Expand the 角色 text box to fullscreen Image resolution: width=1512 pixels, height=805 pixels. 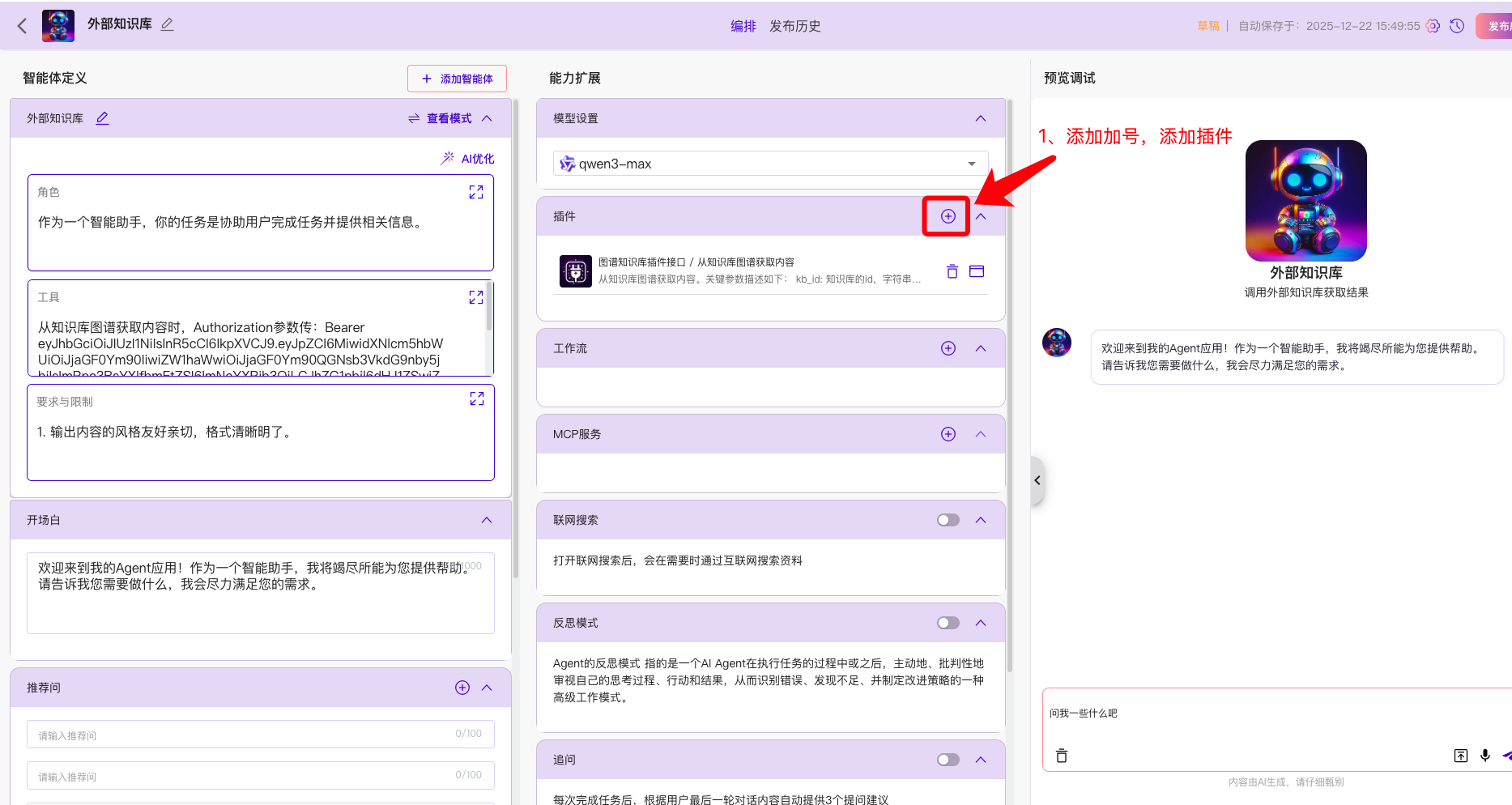pos(476,192)
